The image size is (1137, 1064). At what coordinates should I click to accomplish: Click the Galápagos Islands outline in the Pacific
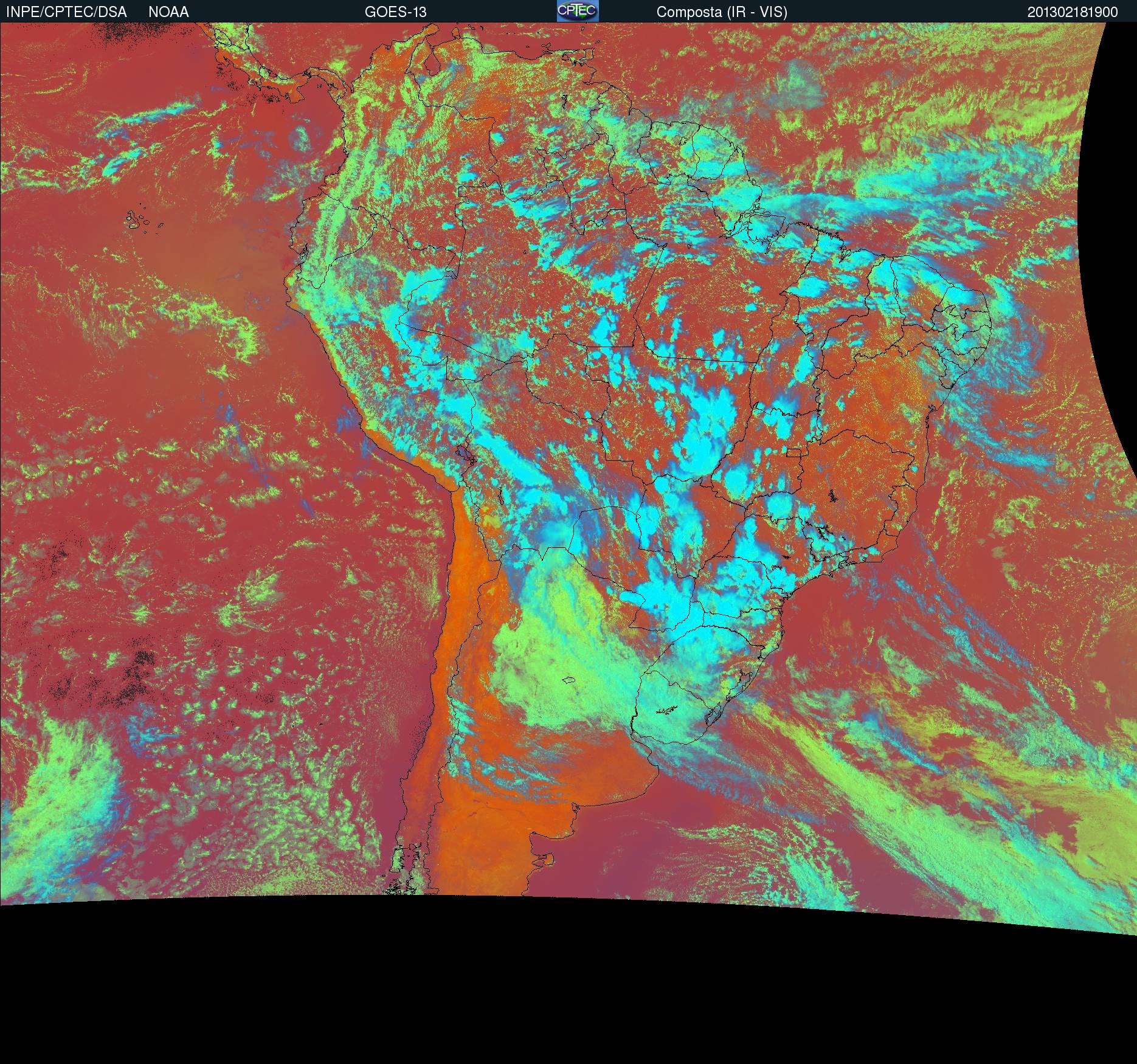click(x=141, y=220)
